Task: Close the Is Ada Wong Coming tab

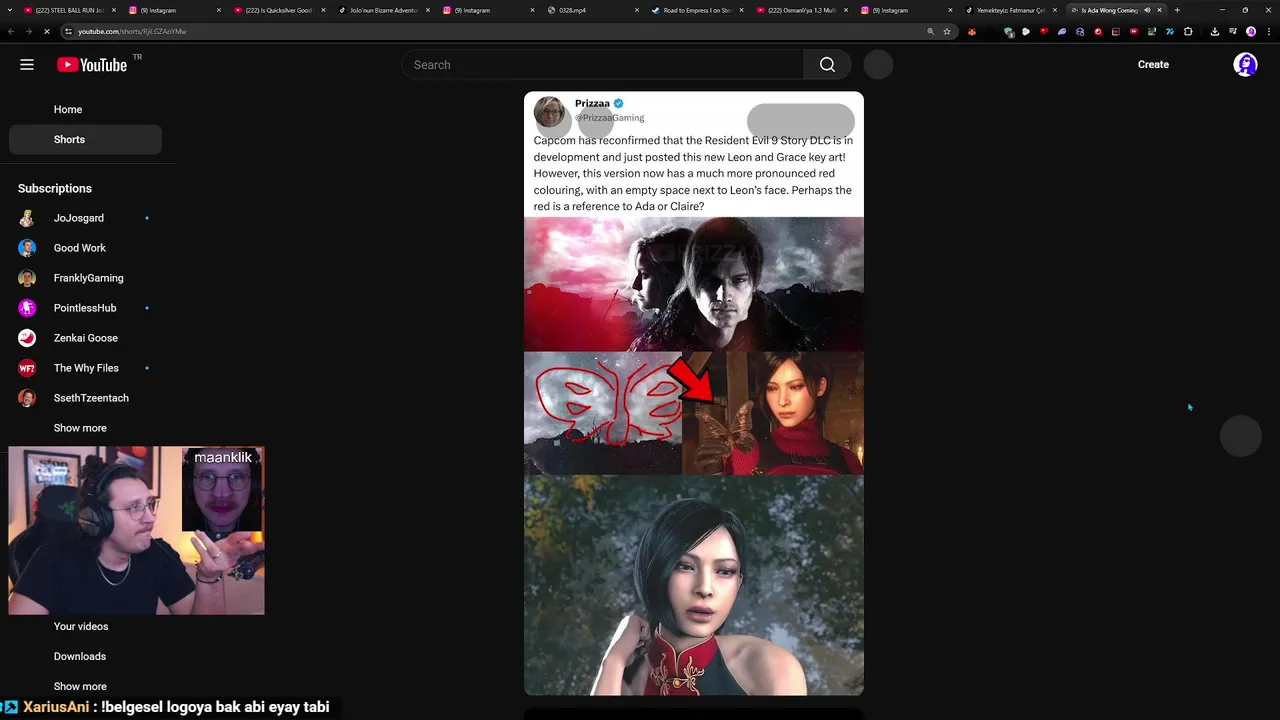Action: 1160,10
